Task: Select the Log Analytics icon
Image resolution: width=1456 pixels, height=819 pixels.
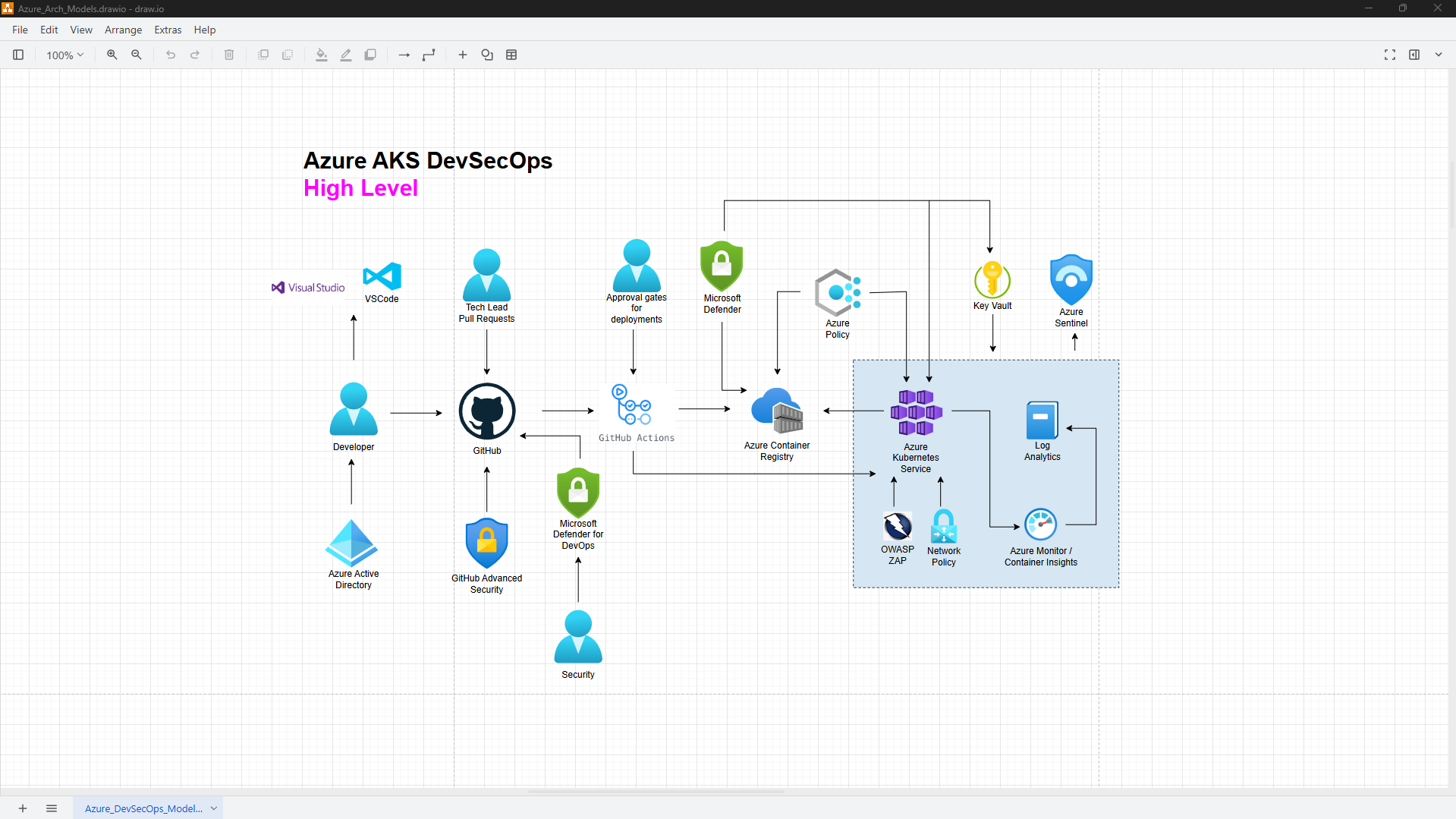Action: (x=1042, y=421)
